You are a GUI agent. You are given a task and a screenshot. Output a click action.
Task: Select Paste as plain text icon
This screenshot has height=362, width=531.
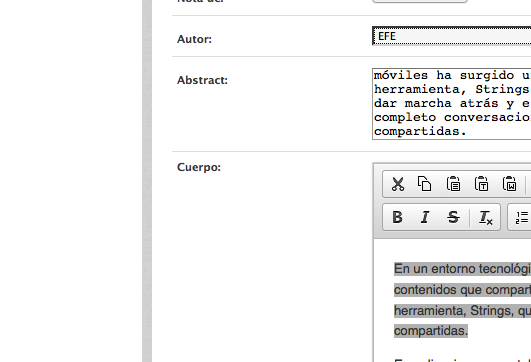click(x=481, y=184)
